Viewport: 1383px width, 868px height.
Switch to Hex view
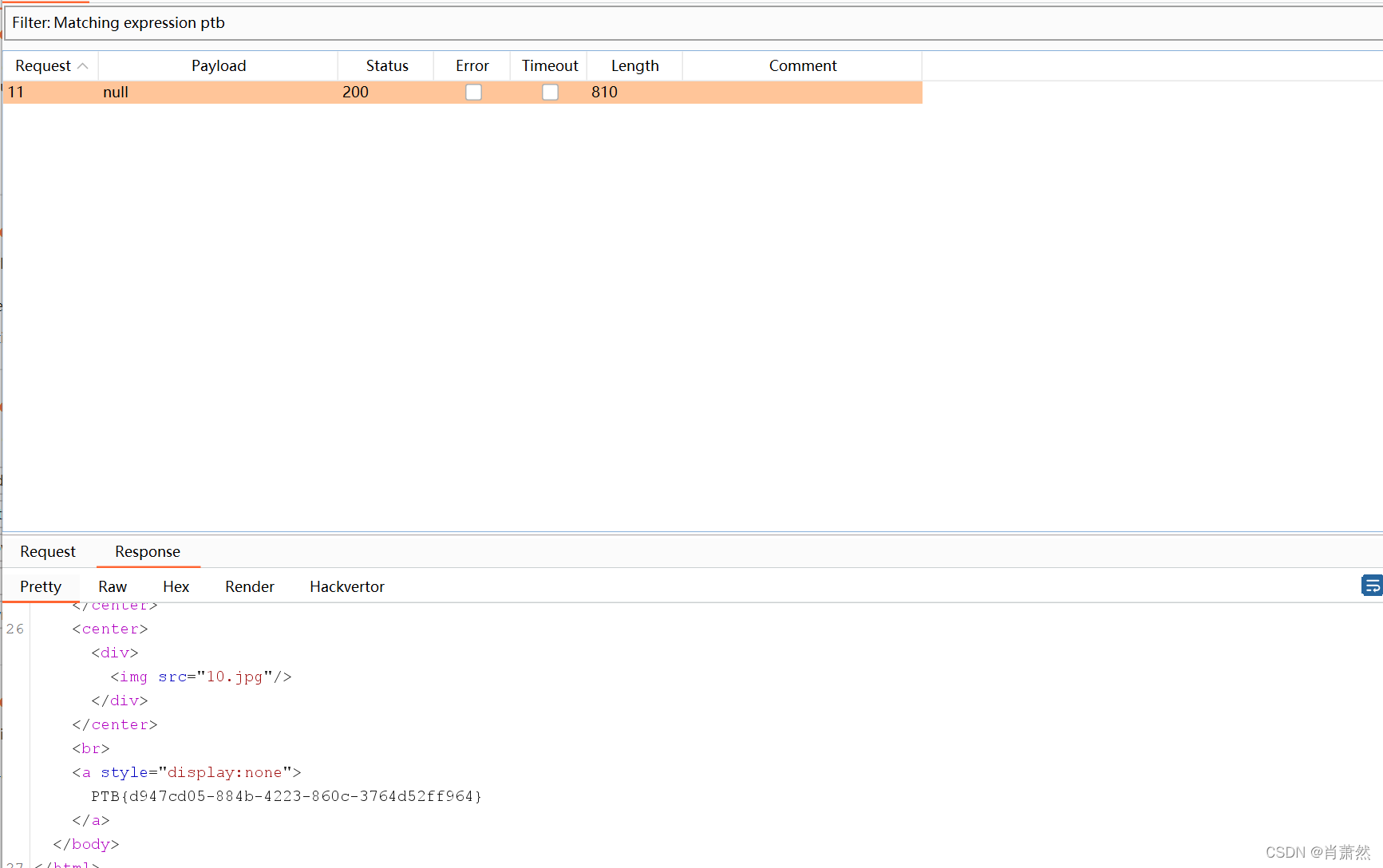coord(176,586)
